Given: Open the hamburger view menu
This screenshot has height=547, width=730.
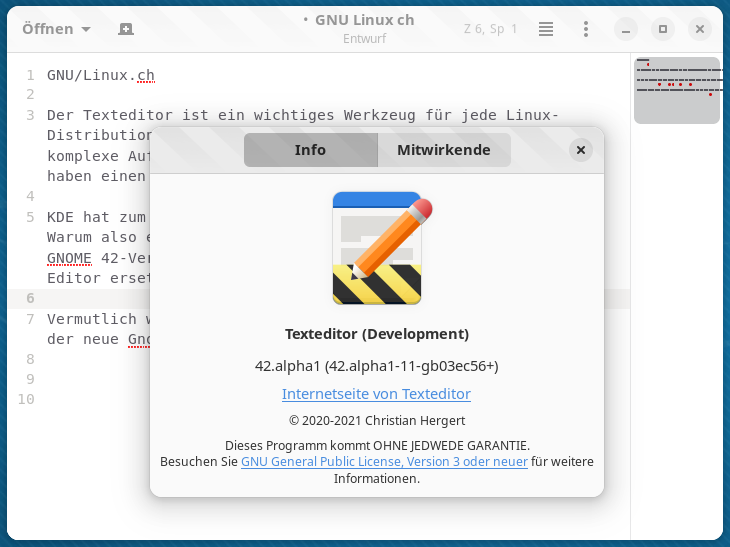Looking at the screenshot, I should 546,29.
